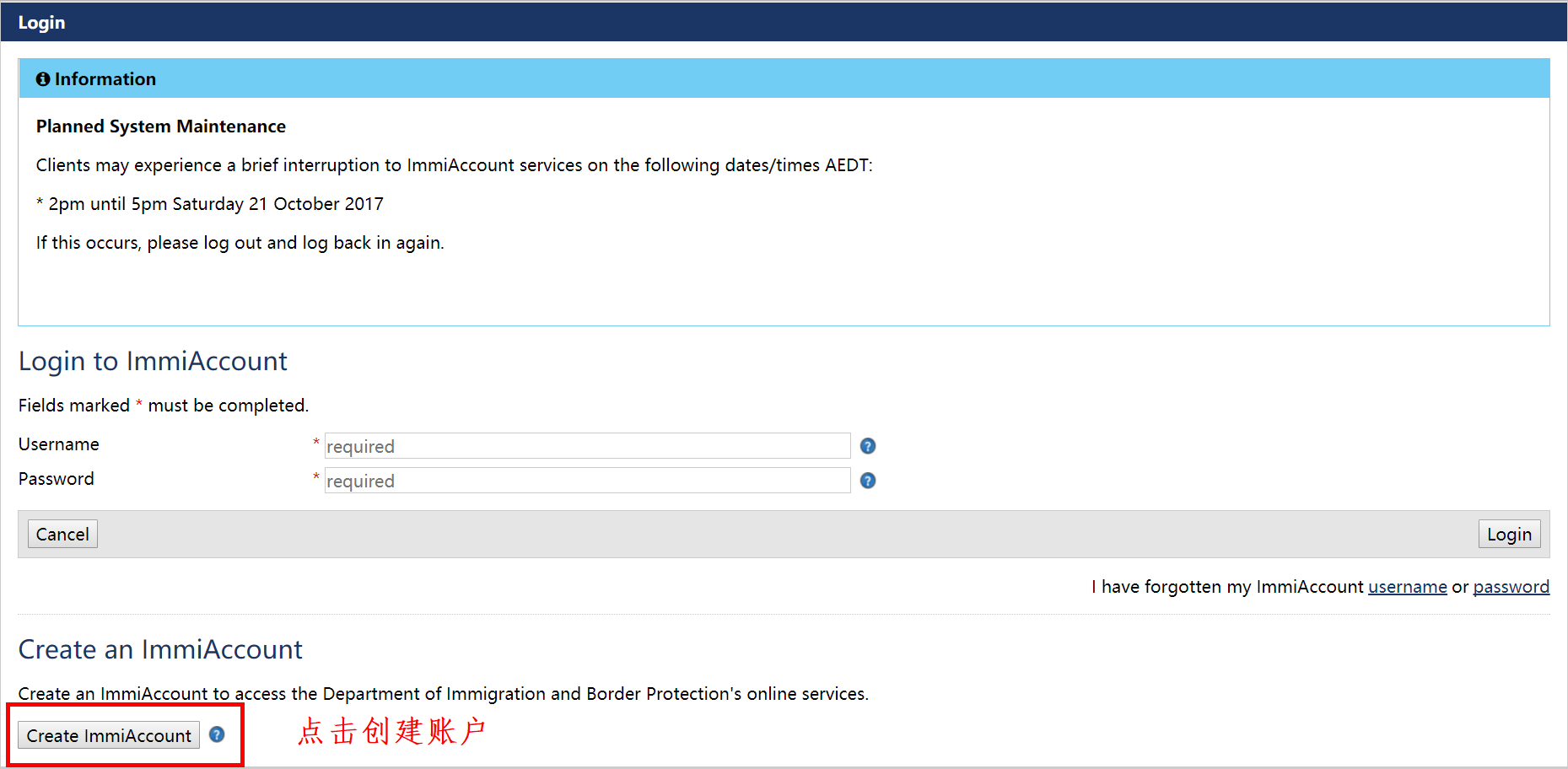Click the Create ImmiAccount button

pos(109,735)
